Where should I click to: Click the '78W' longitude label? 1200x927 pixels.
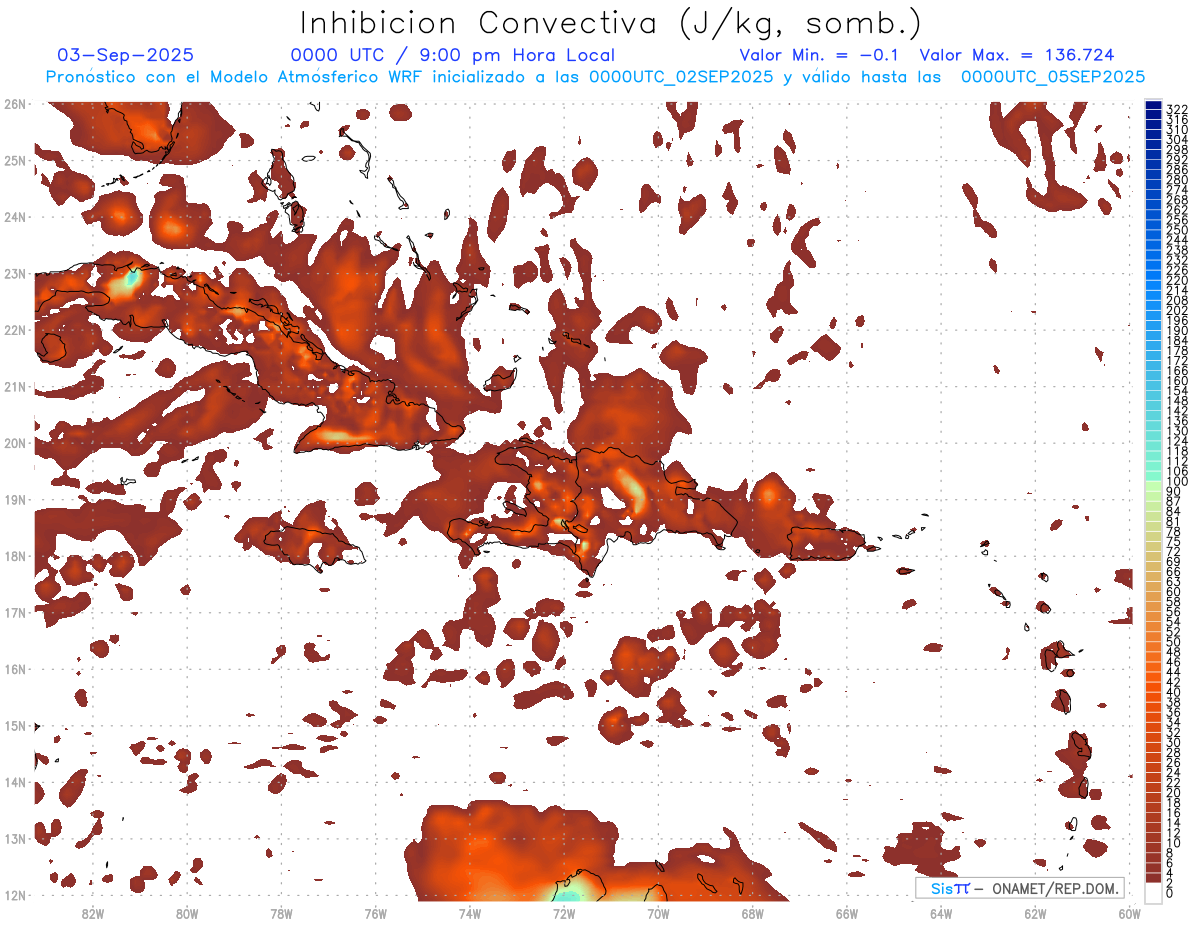(x=281, y=913)
